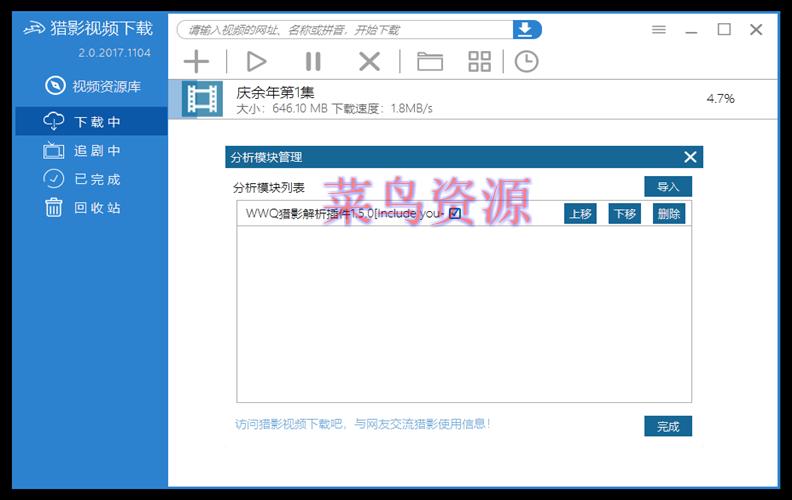Click 下移 to move the plugin down
Screen dimensions: 792x500
624,214
